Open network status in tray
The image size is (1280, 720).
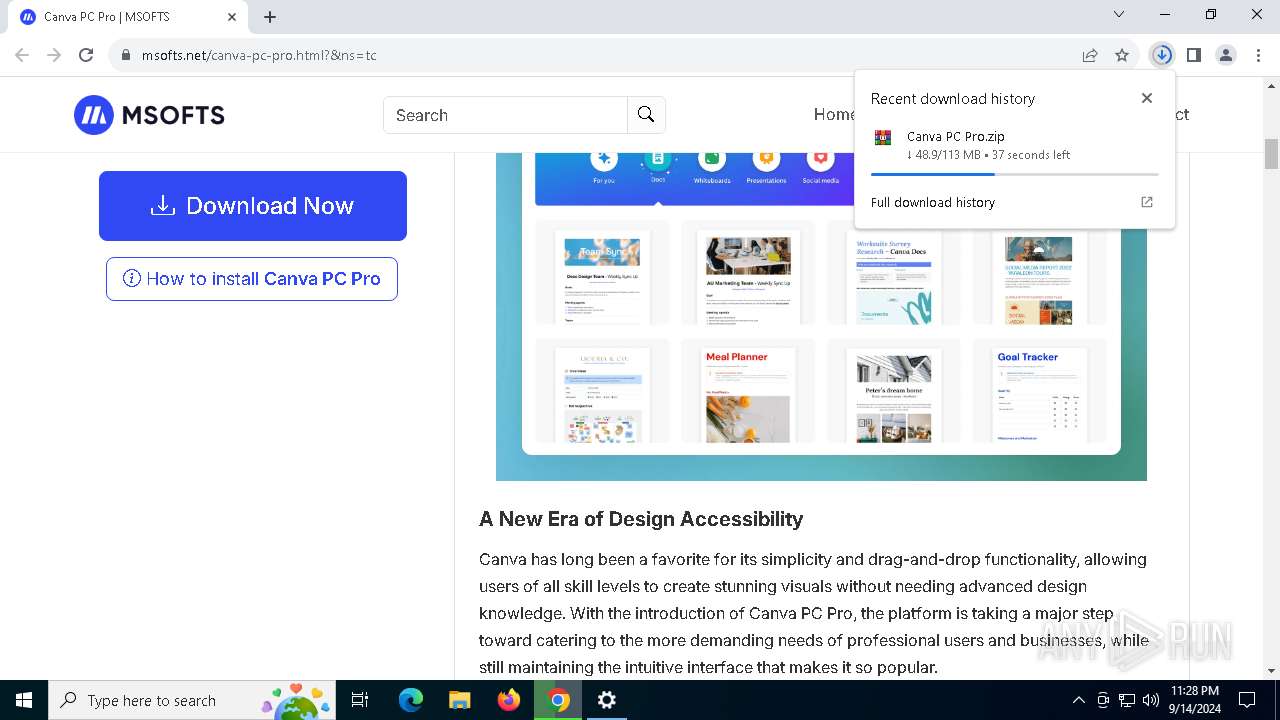click(x=1127, y=700)
